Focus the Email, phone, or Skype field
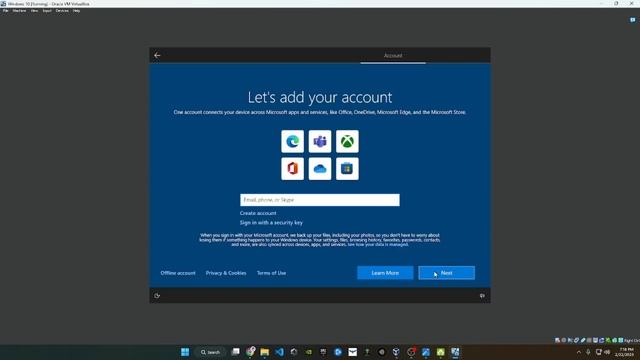Image resolution: width=640 pixels, height=360 pixels. 320,200
